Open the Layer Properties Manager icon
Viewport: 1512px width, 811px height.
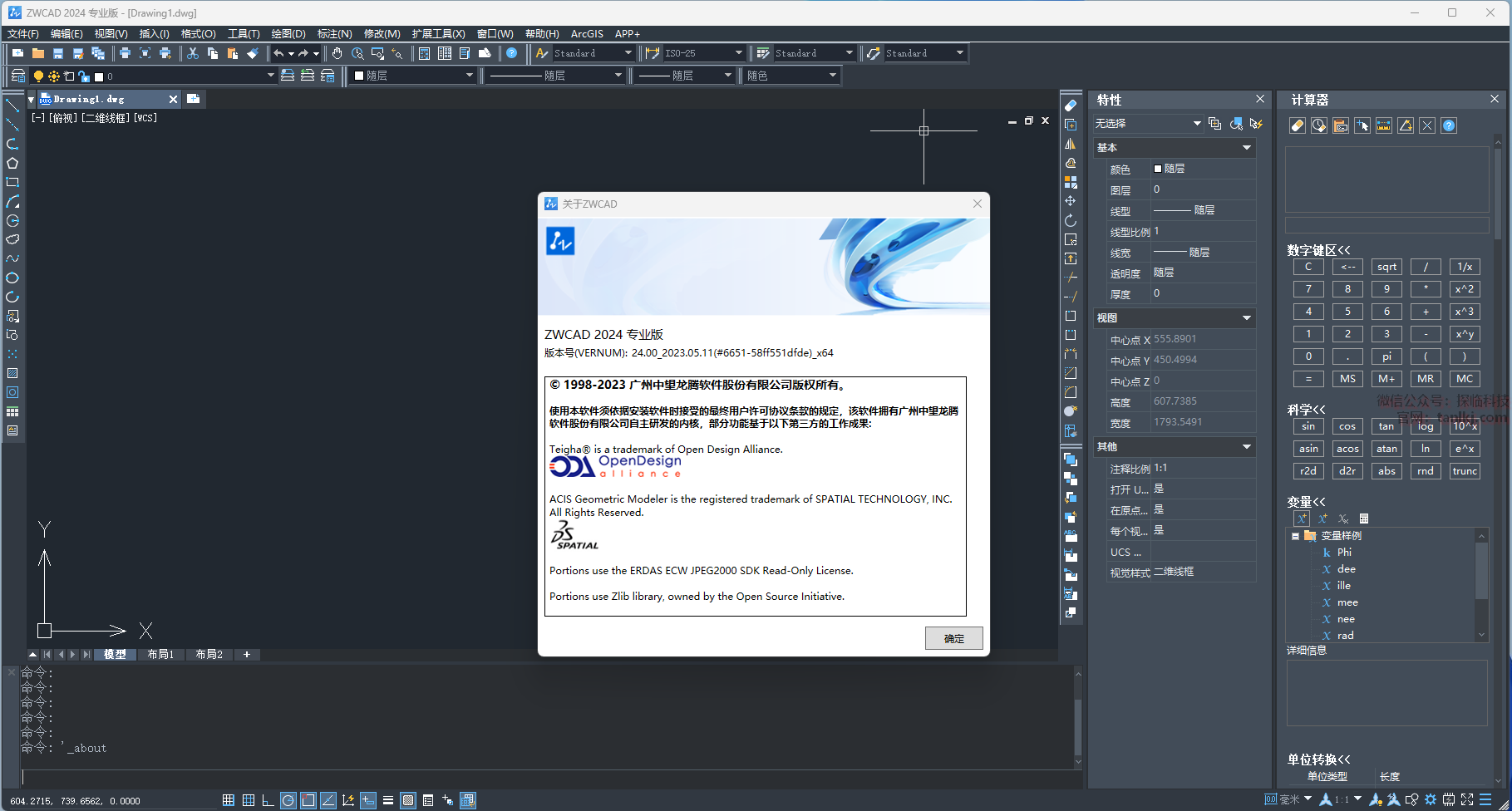[17, 76]
